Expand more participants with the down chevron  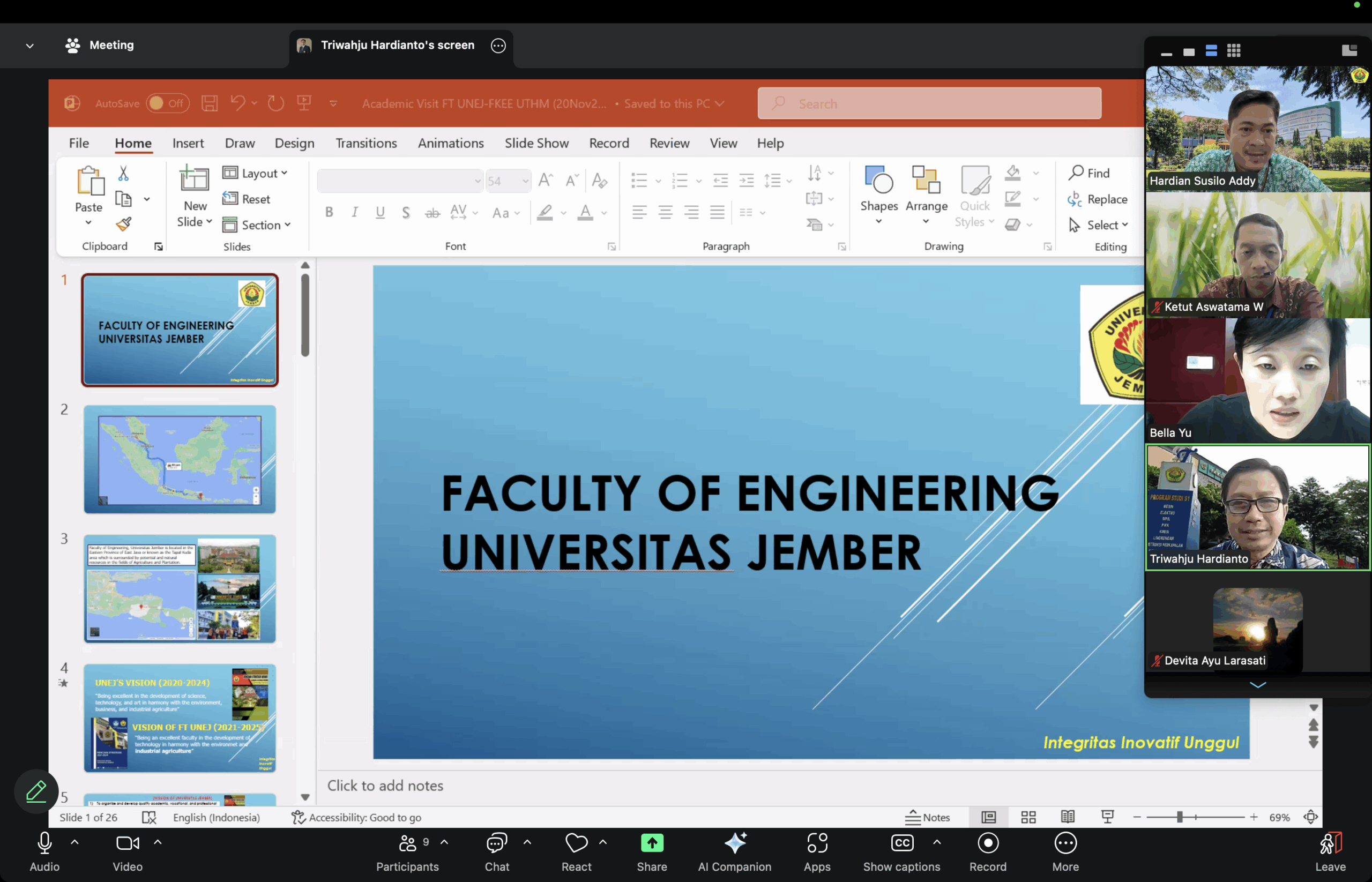[1257, 684]
